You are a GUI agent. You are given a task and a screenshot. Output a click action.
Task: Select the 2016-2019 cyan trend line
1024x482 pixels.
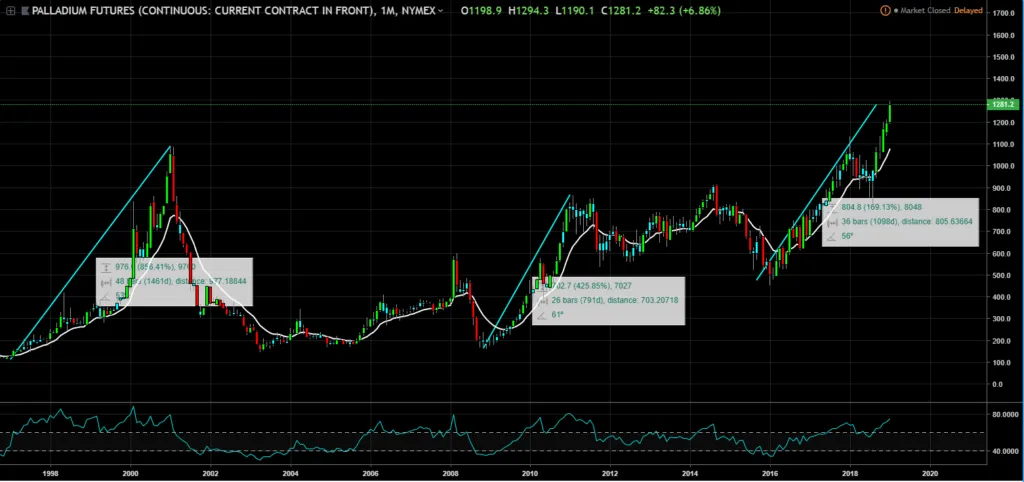point(816,192)
